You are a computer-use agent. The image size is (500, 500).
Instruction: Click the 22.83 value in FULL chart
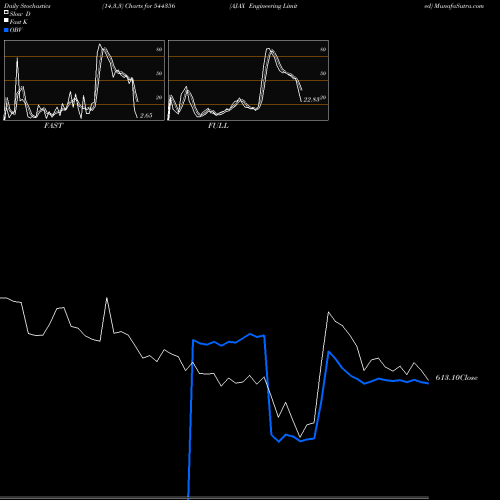pos(311,99)
